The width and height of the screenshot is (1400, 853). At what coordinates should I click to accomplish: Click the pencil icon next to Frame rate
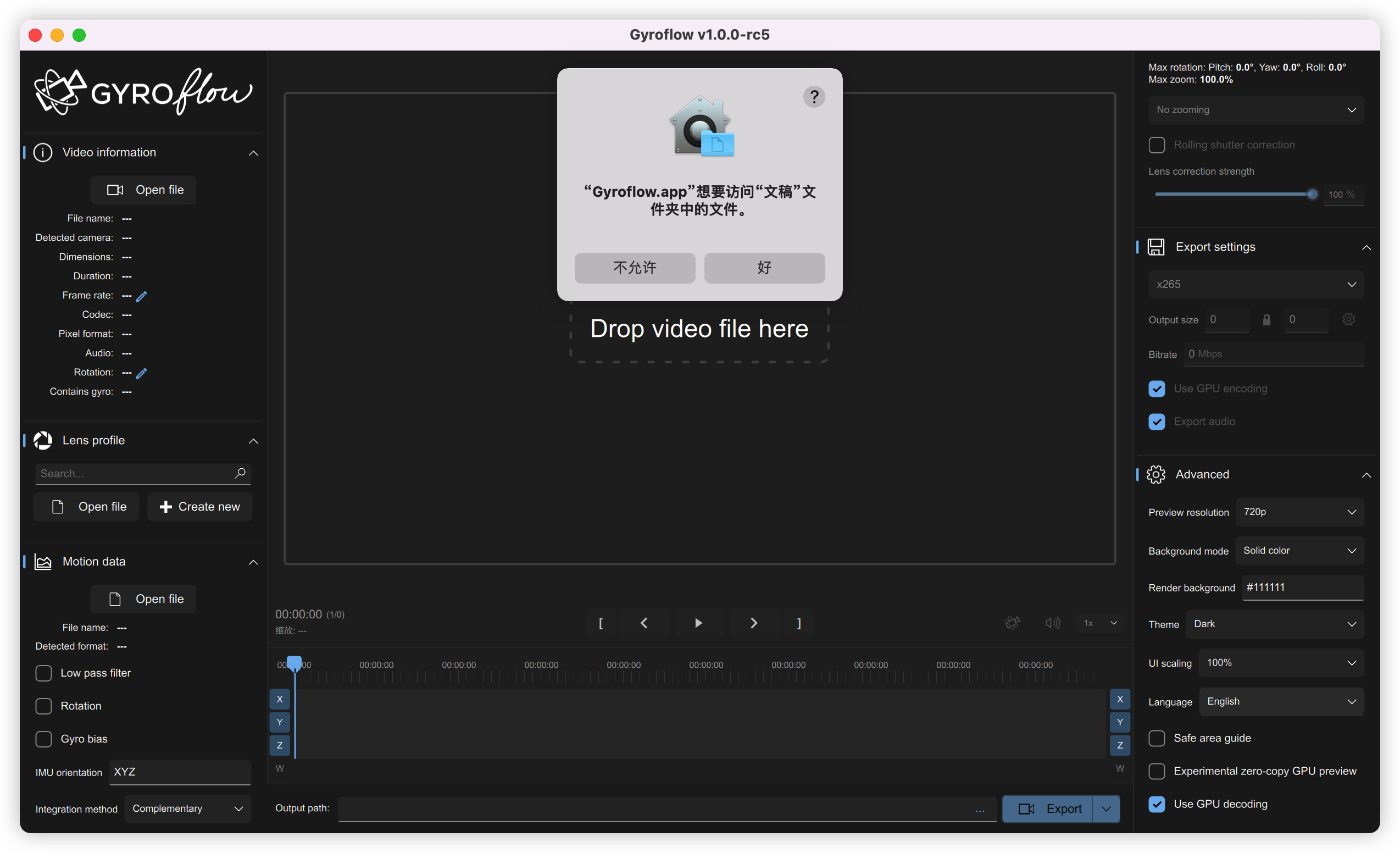pyautogui.click(x=141, y=296)
